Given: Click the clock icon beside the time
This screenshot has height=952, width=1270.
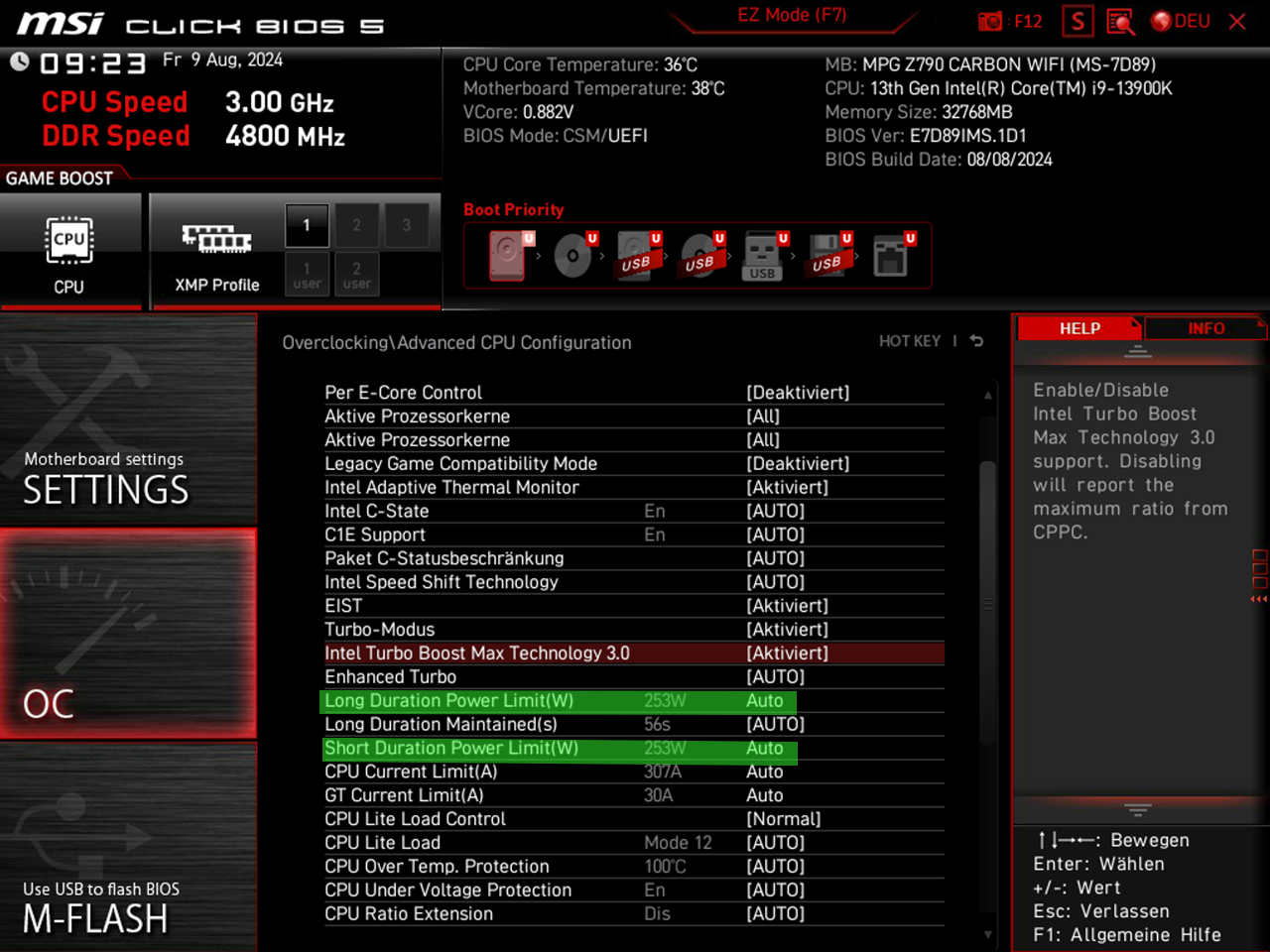Looking at the screenshot, I should pyautogui.click(x=20, y=61).
